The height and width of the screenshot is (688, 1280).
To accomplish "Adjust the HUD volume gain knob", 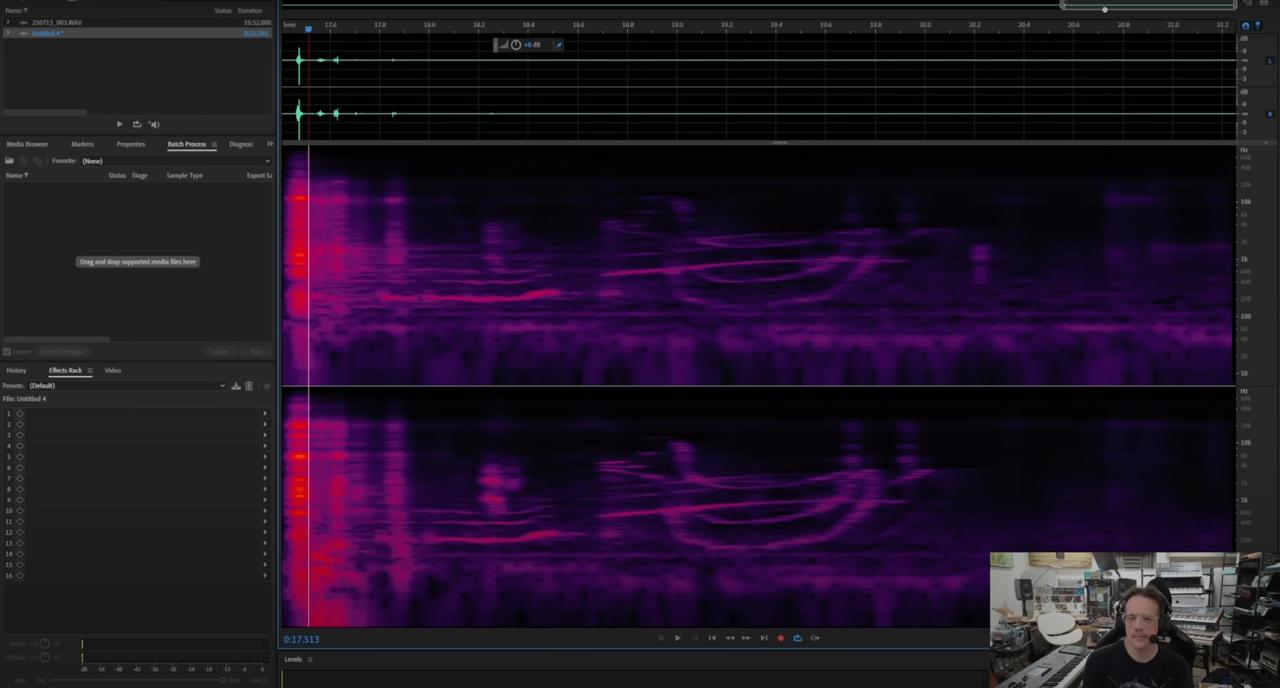I will coord(516,45).
